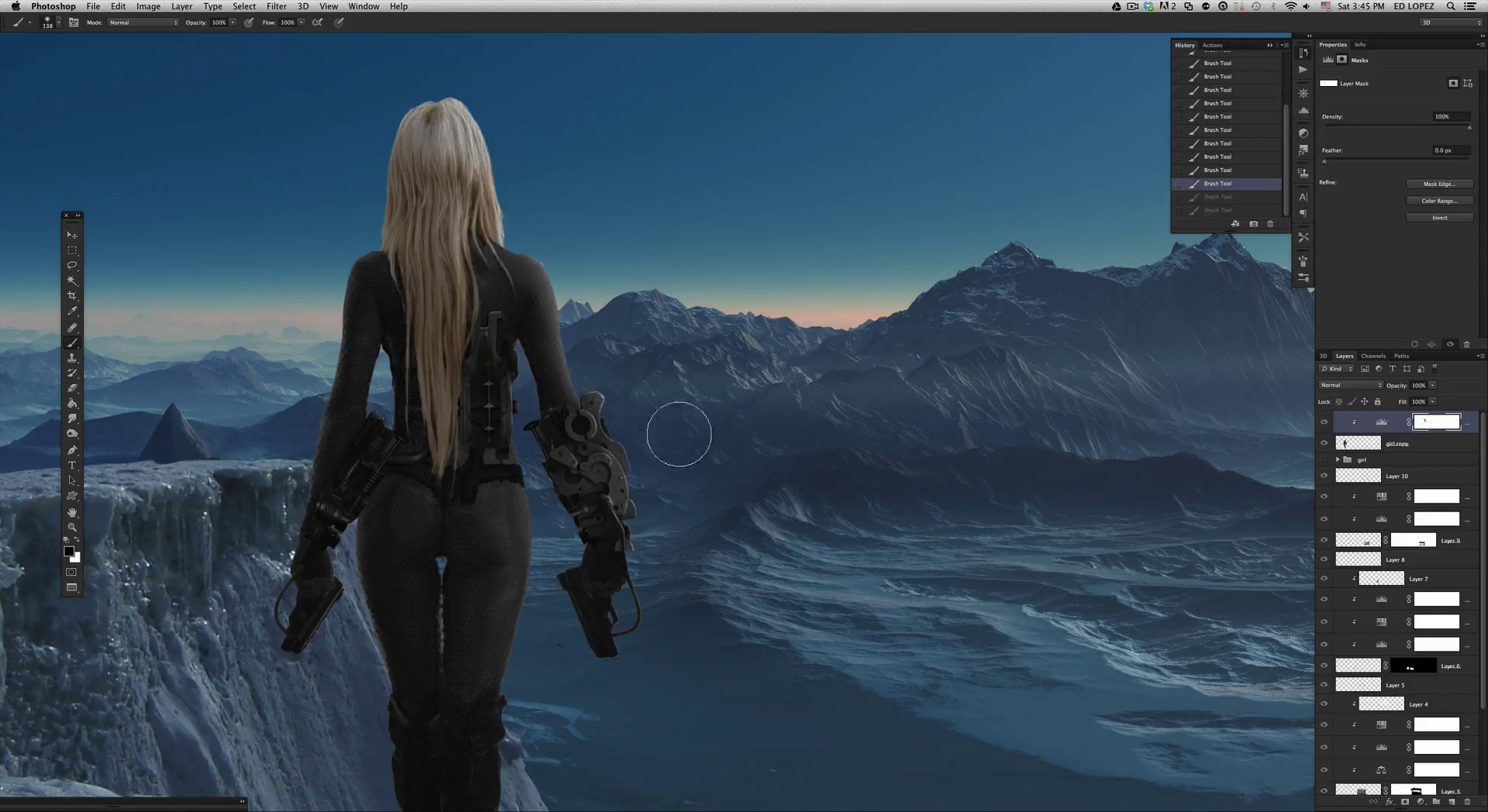Expand the girl layer group
The height and width of the screenshot is (812, 1488).
point(1338,459)
